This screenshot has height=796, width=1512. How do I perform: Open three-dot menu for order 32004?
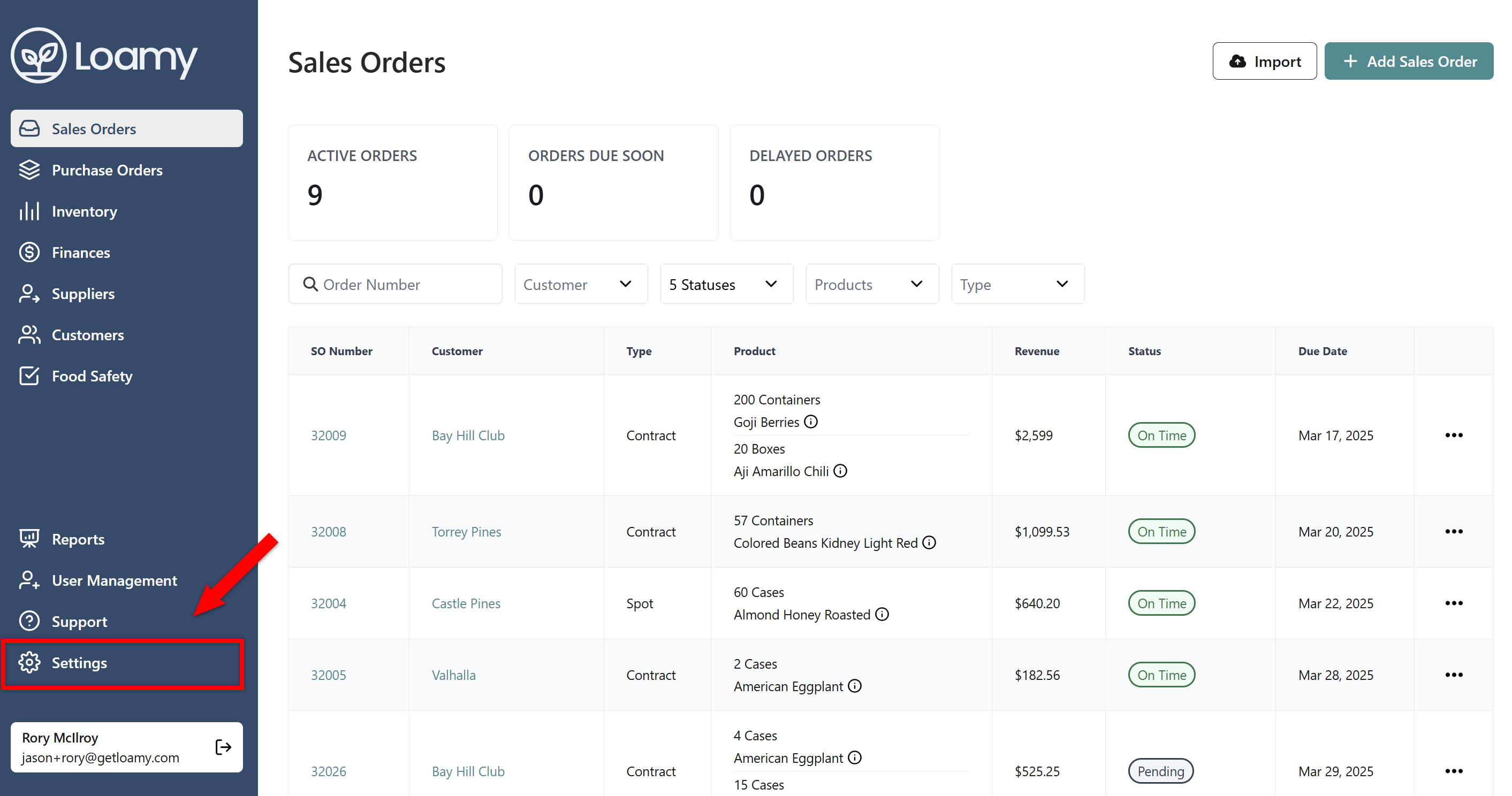tap(1453, 603)
